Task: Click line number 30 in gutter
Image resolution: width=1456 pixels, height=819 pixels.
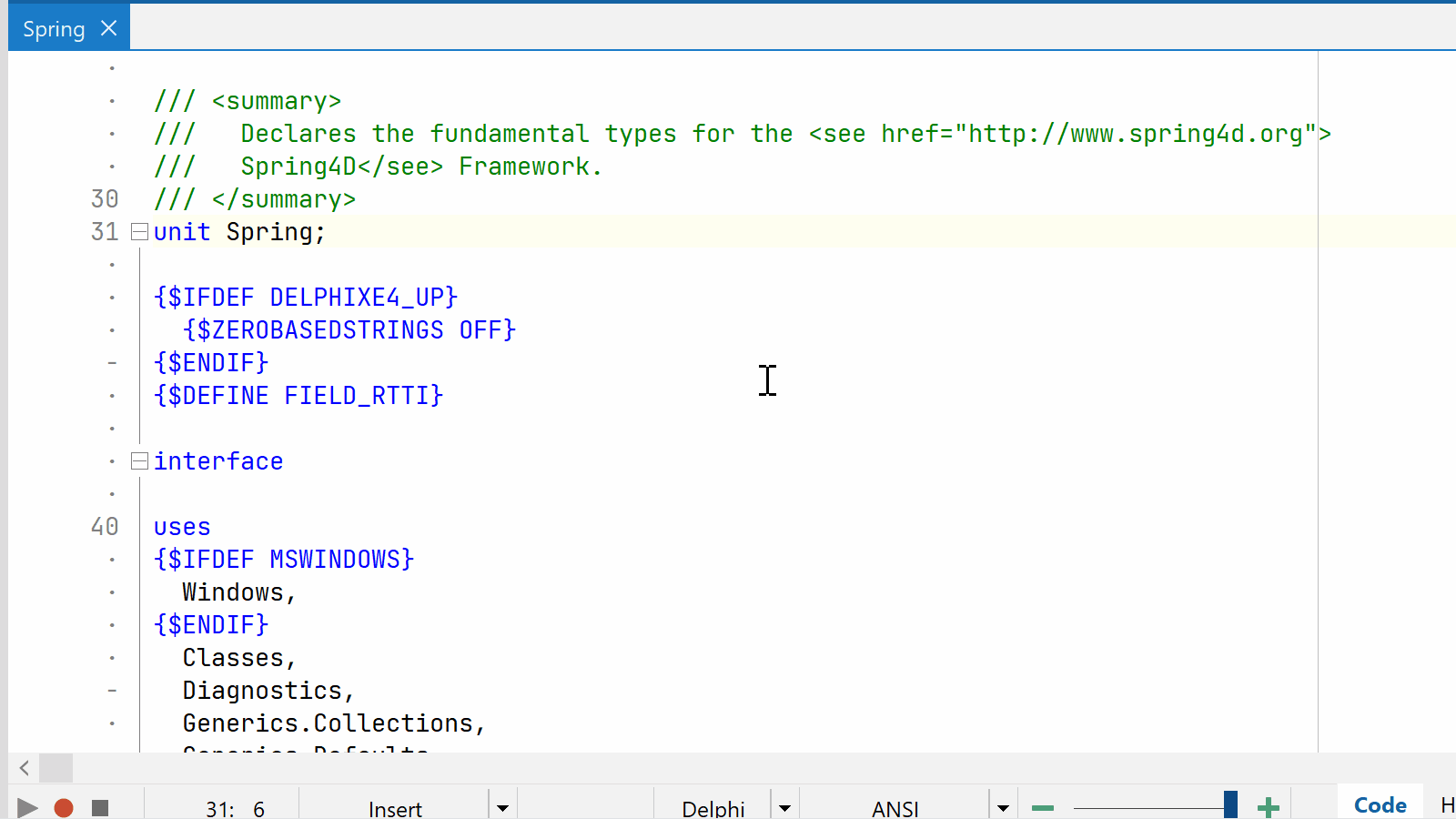Action: coord(105,199)
